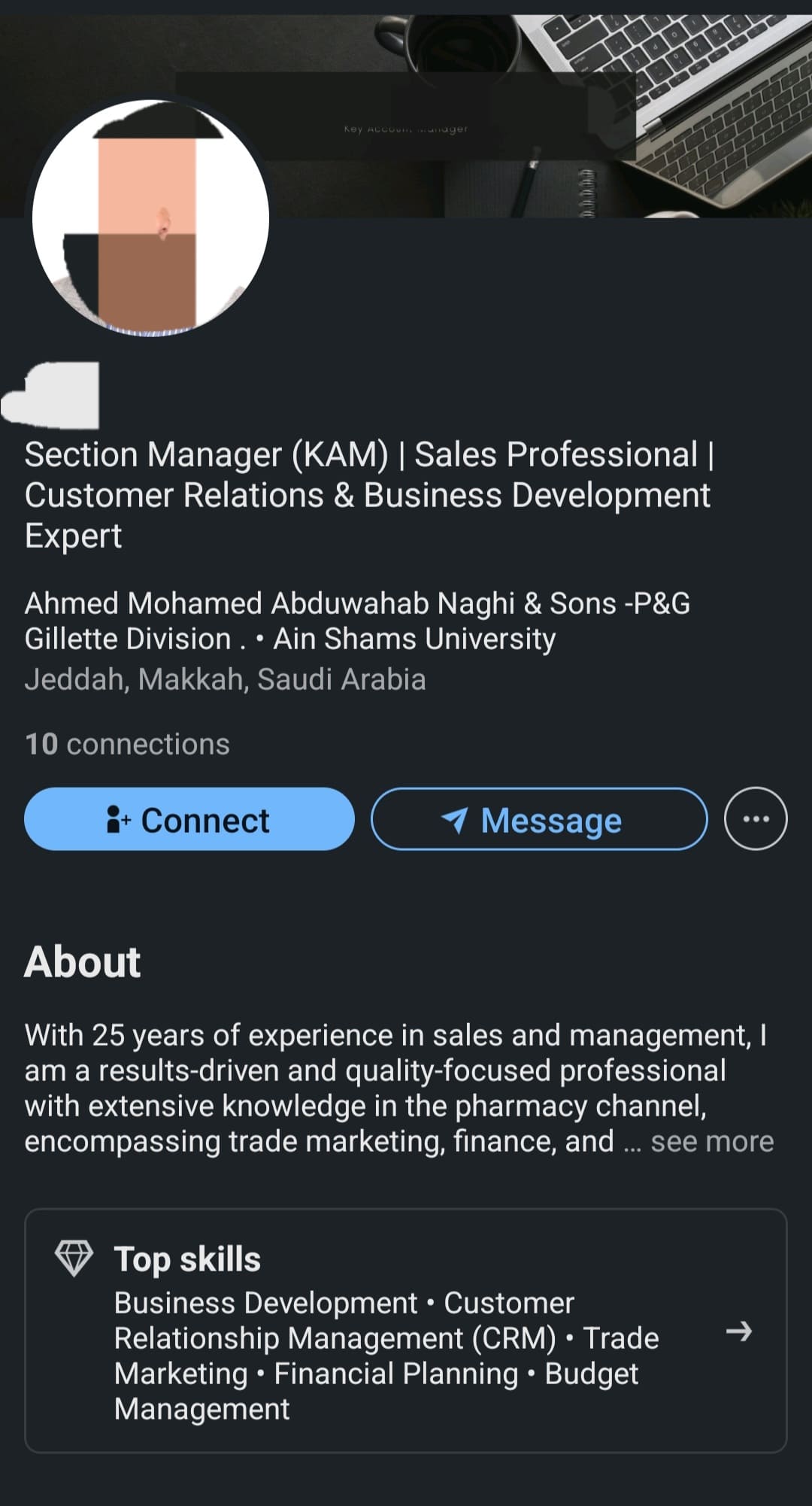
Task: Click the paper plane icon in Message
Action: 455,820
